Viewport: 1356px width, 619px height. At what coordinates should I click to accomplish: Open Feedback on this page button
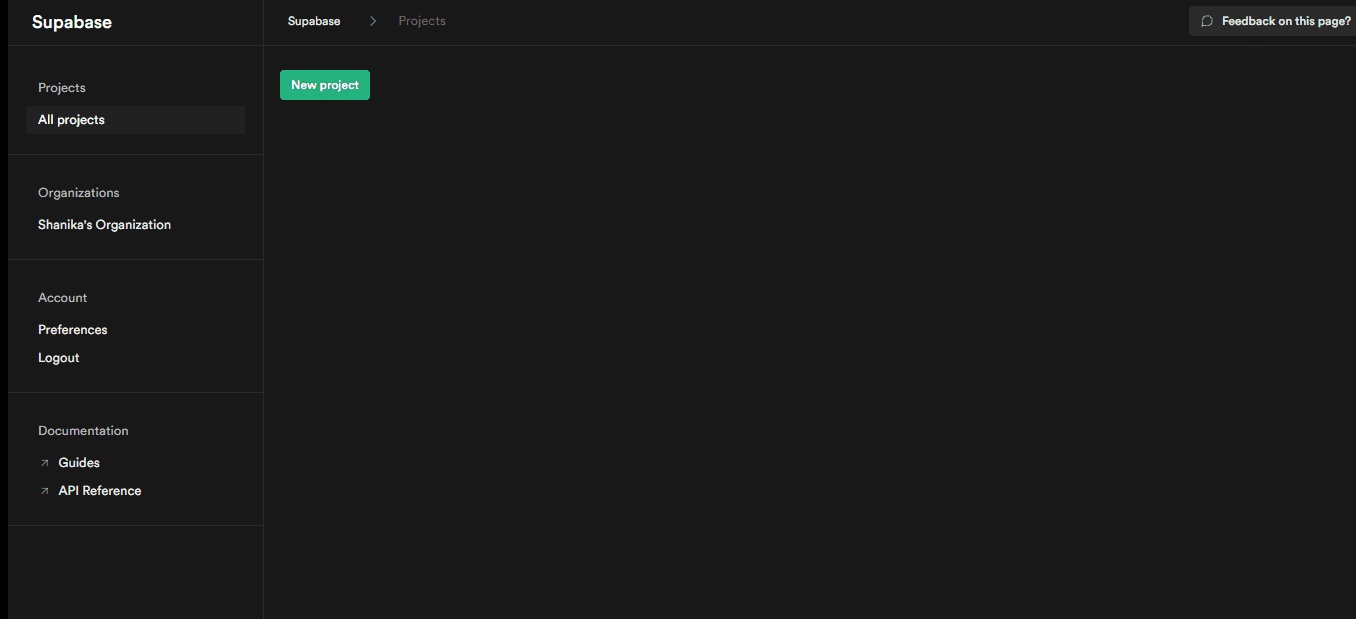tap(1272, 21)
